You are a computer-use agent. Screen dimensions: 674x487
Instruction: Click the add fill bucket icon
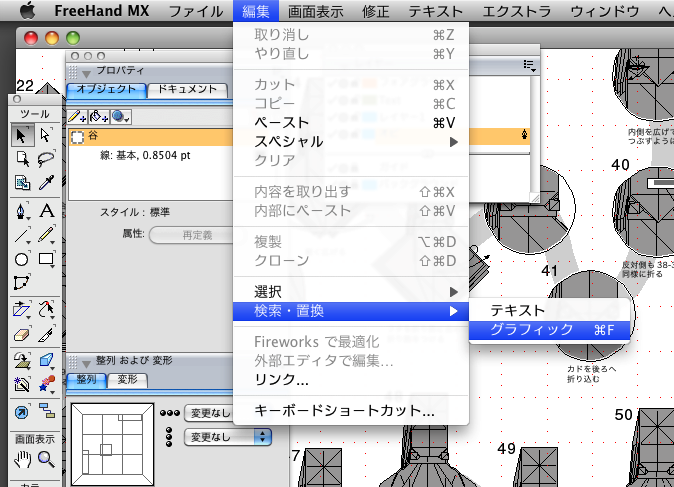tap(98, 116)
